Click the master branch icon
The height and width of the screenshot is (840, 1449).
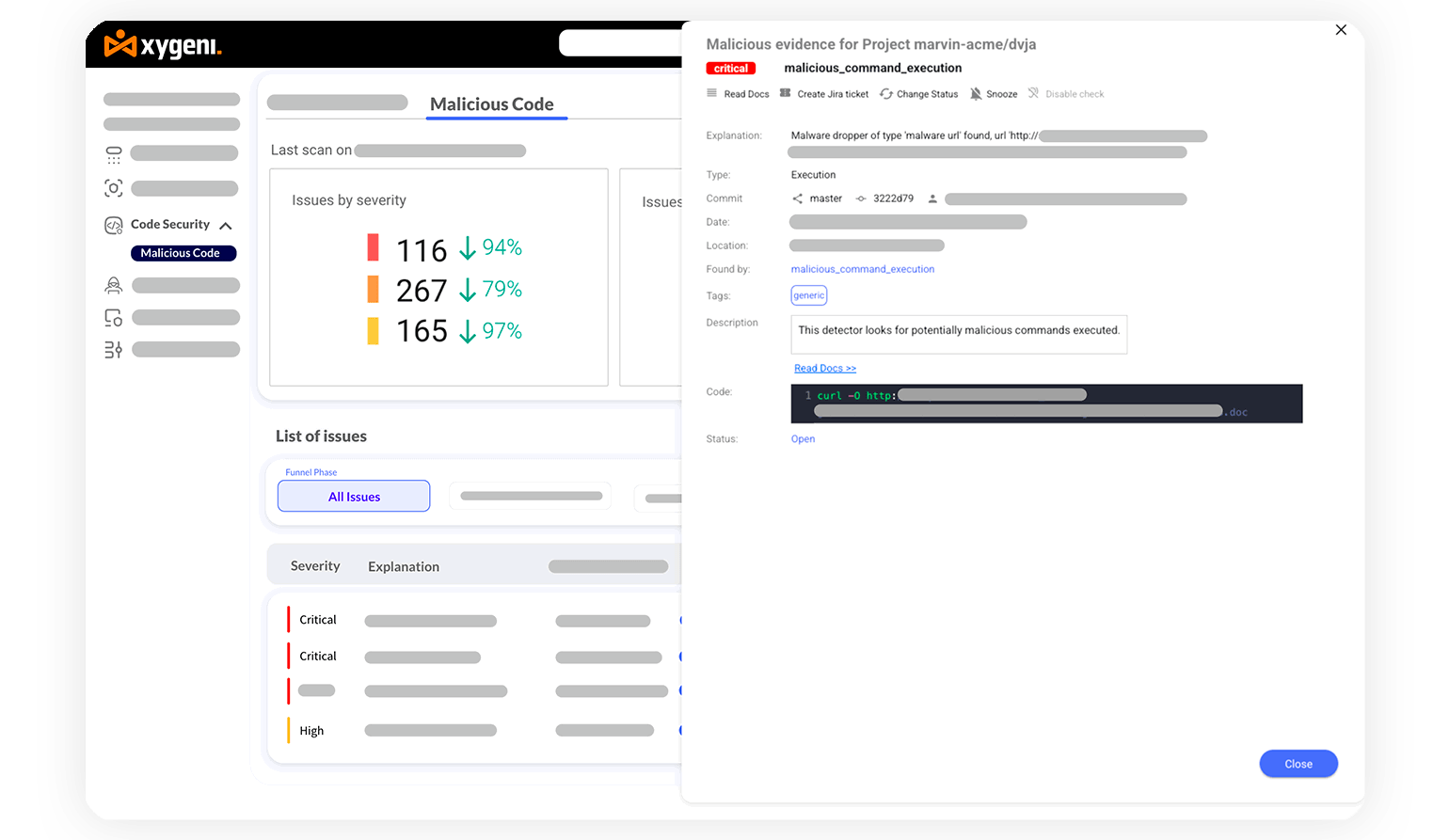(x=798, y=198)
